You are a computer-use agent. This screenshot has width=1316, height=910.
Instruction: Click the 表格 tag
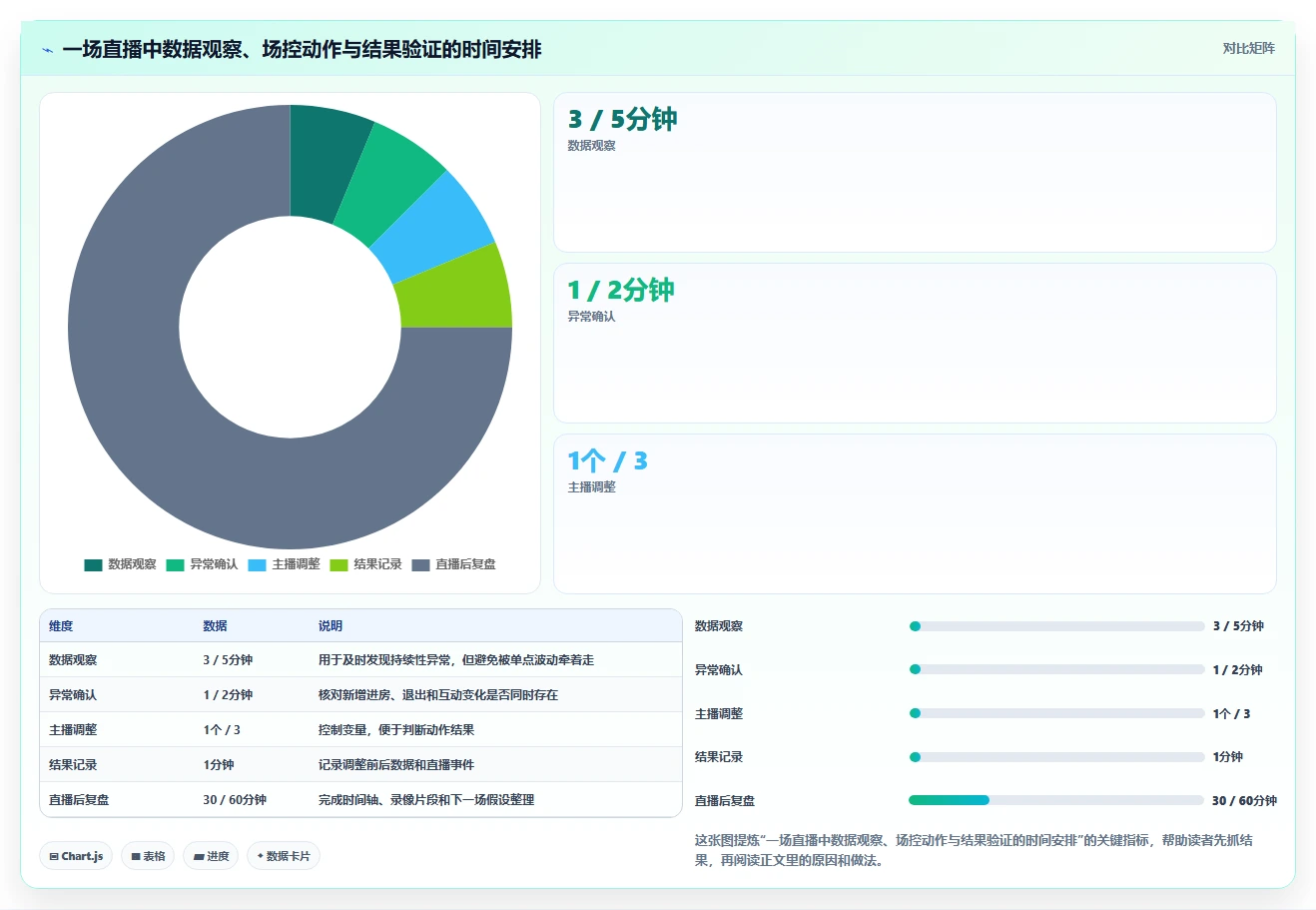point(148,856)
